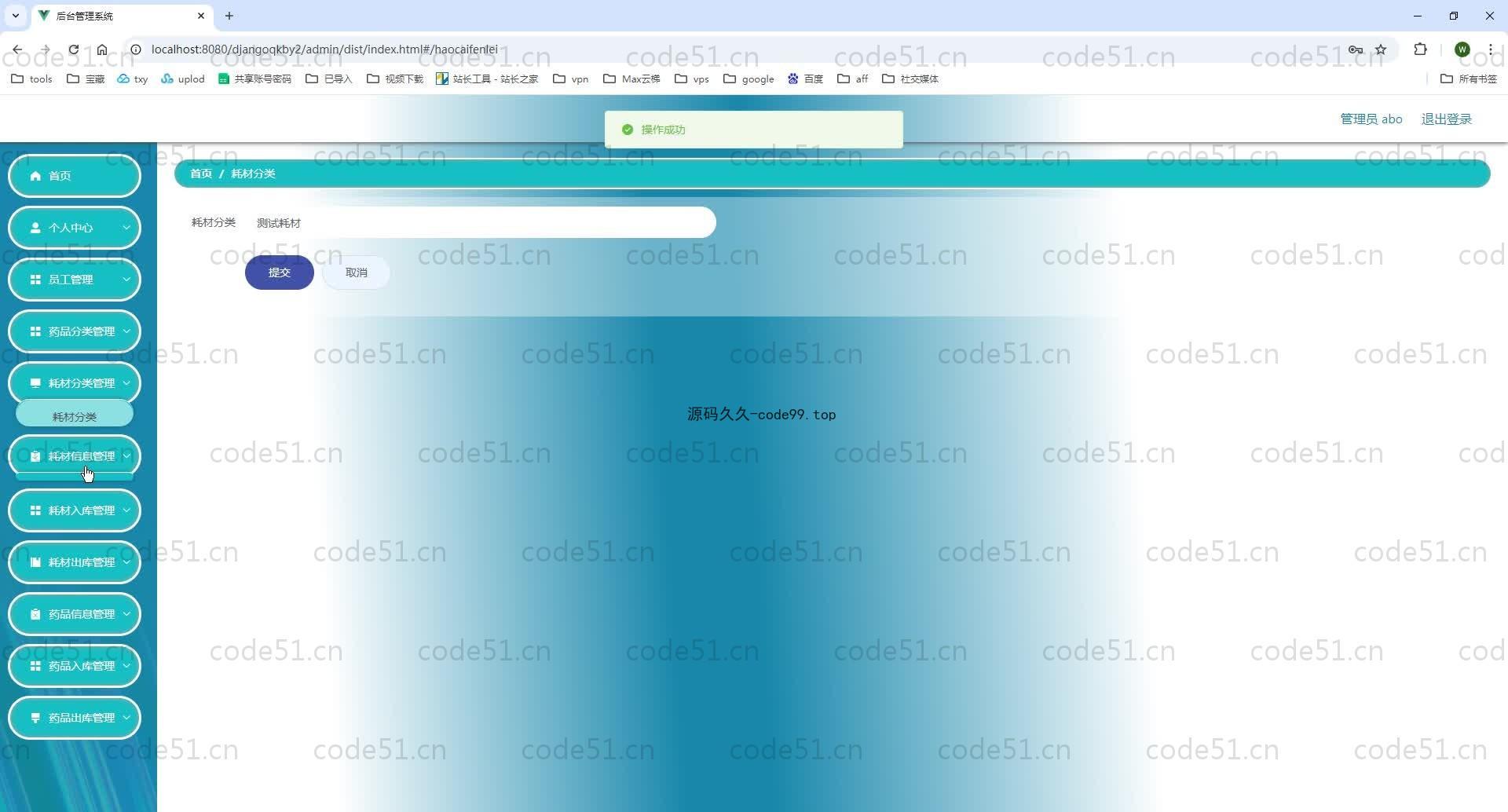Cancel editing with 取消 button

tap(357, 272)
